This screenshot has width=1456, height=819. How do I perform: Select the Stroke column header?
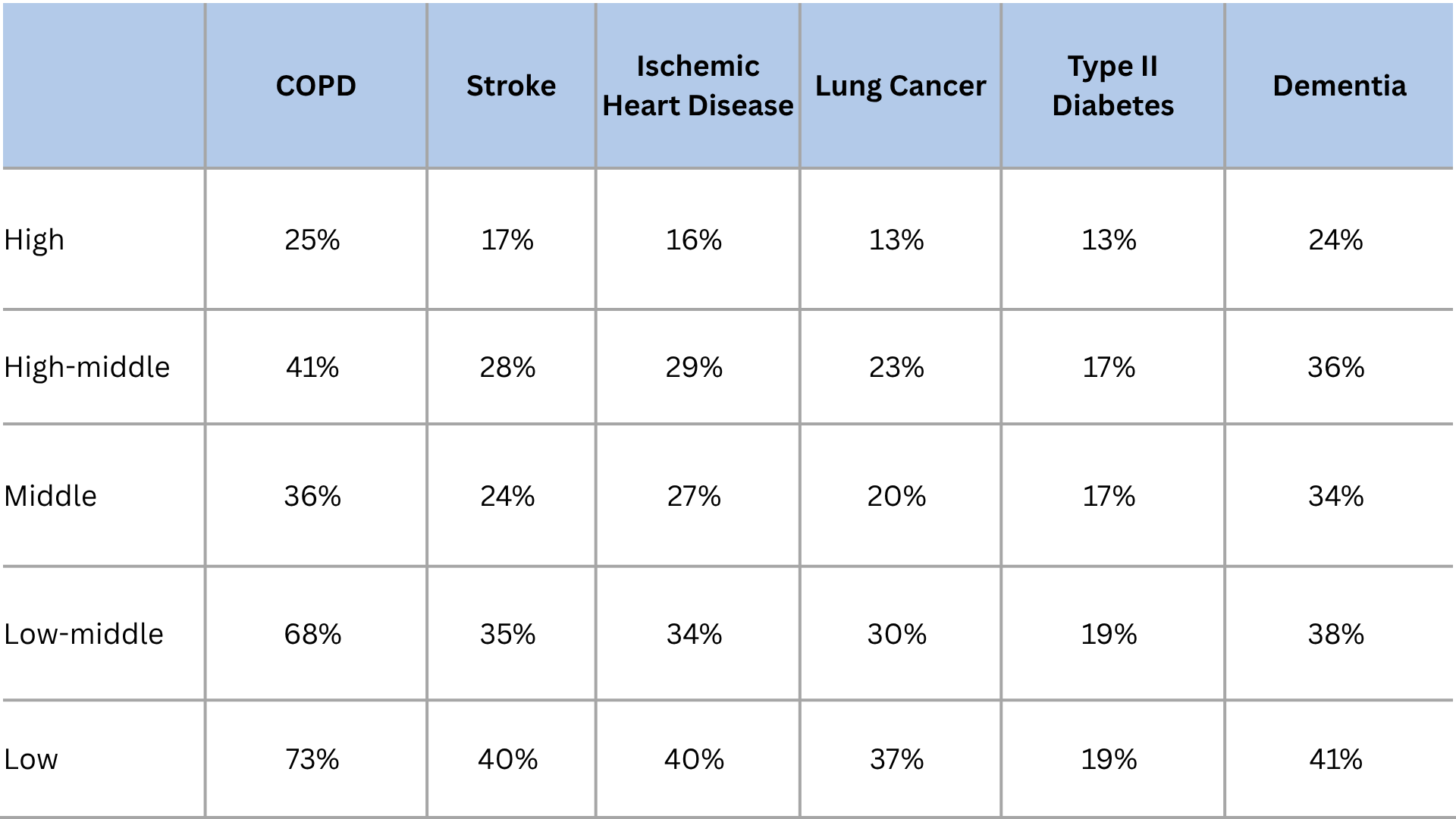coord(510,86)
